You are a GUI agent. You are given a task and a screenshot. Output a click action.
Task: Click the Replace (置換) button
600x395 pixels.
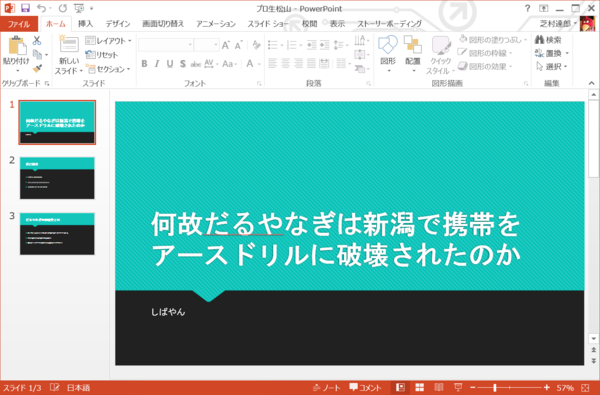tap(551, 53)
